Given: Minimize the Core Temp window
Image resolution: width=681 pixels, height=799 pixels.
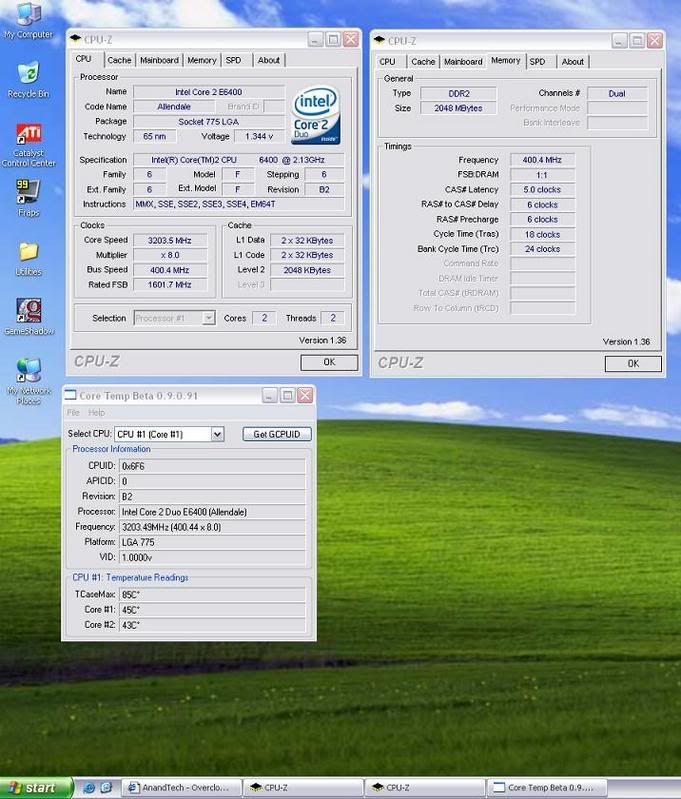Looking at the screenshot, I should 270,395.
